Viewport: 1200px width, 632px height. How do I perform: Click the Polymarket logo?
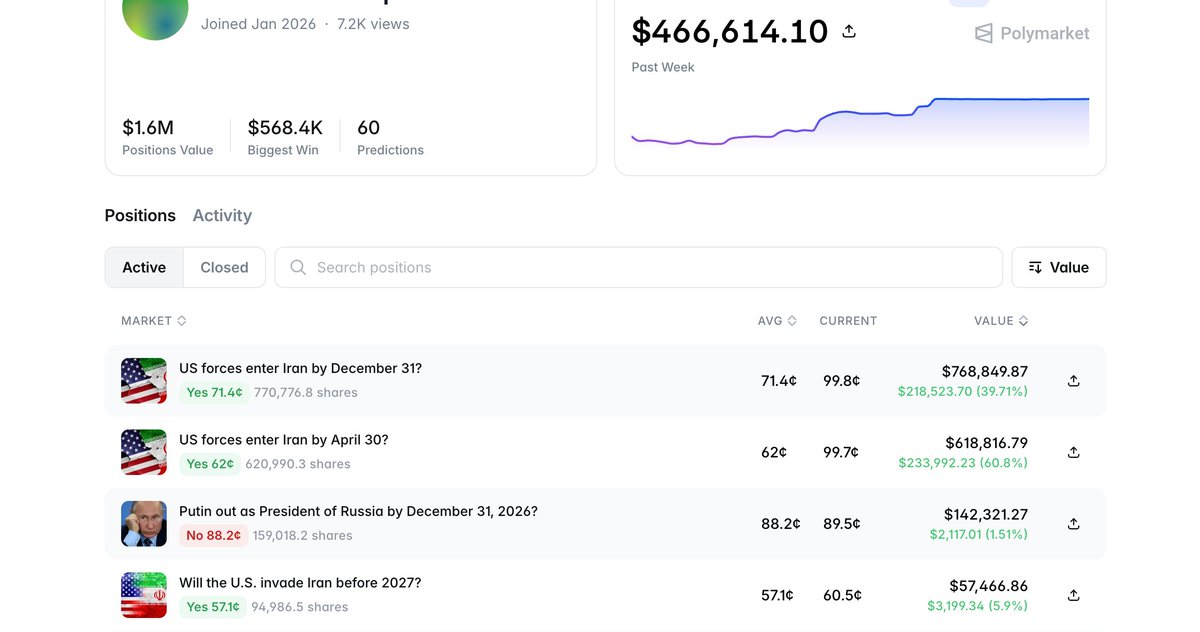(1032, 34)
